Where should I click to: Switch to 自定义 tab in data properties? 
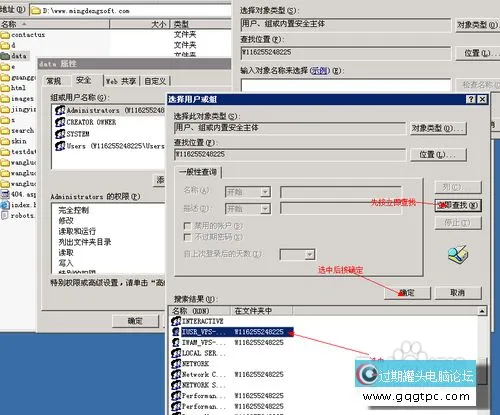(155, 81)
